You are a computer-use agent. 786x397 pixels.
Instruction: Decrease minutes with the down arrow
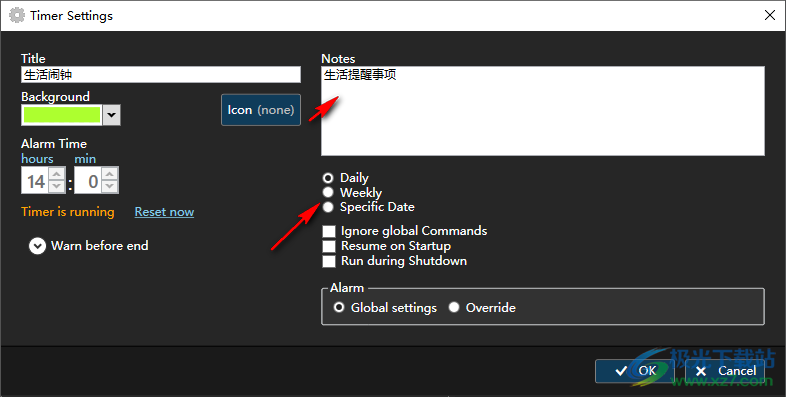(x=110, y=187)
